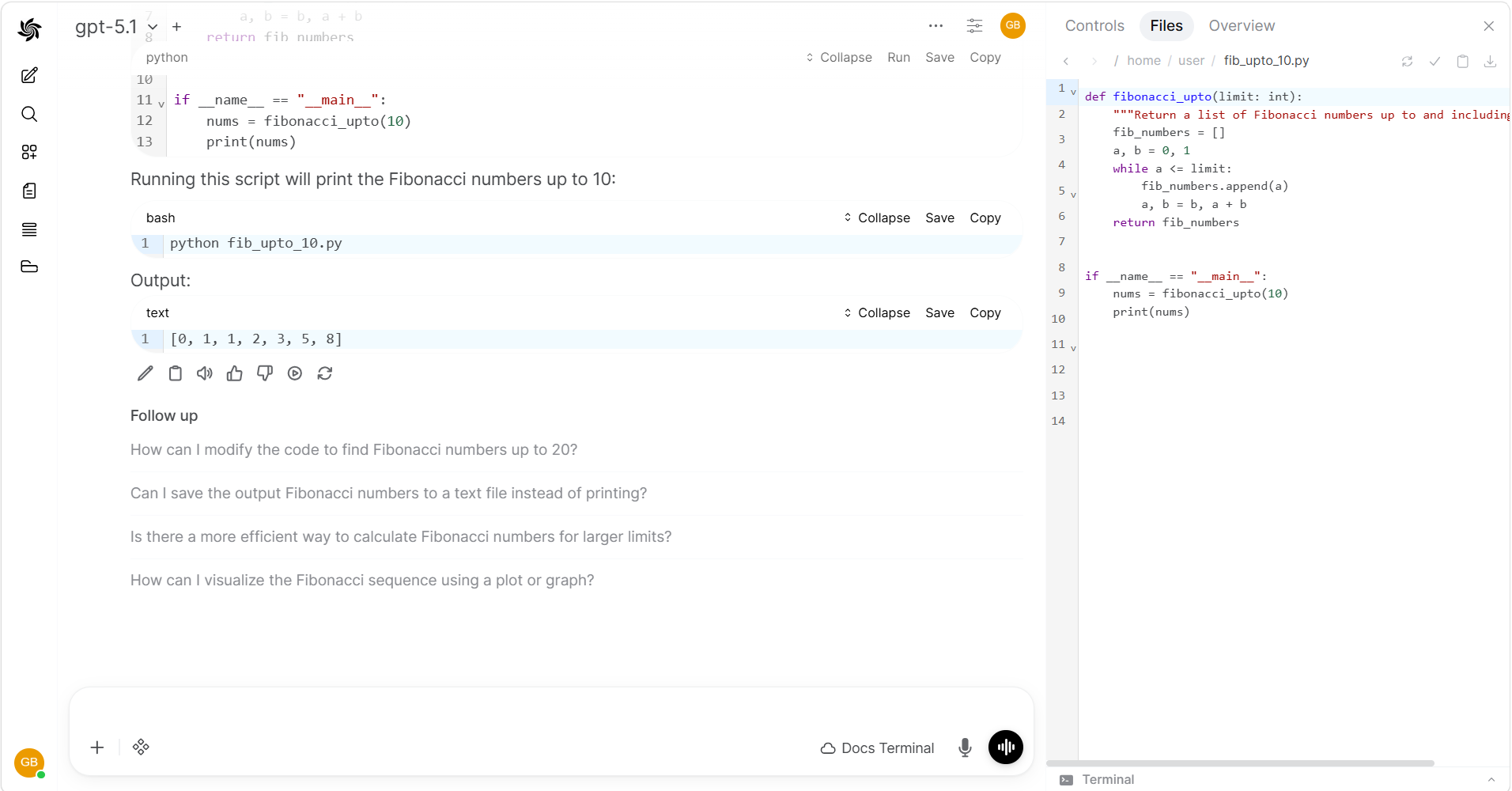Run the python code block
Screen dimensions: 1512x791
click(x=899, y=58)
